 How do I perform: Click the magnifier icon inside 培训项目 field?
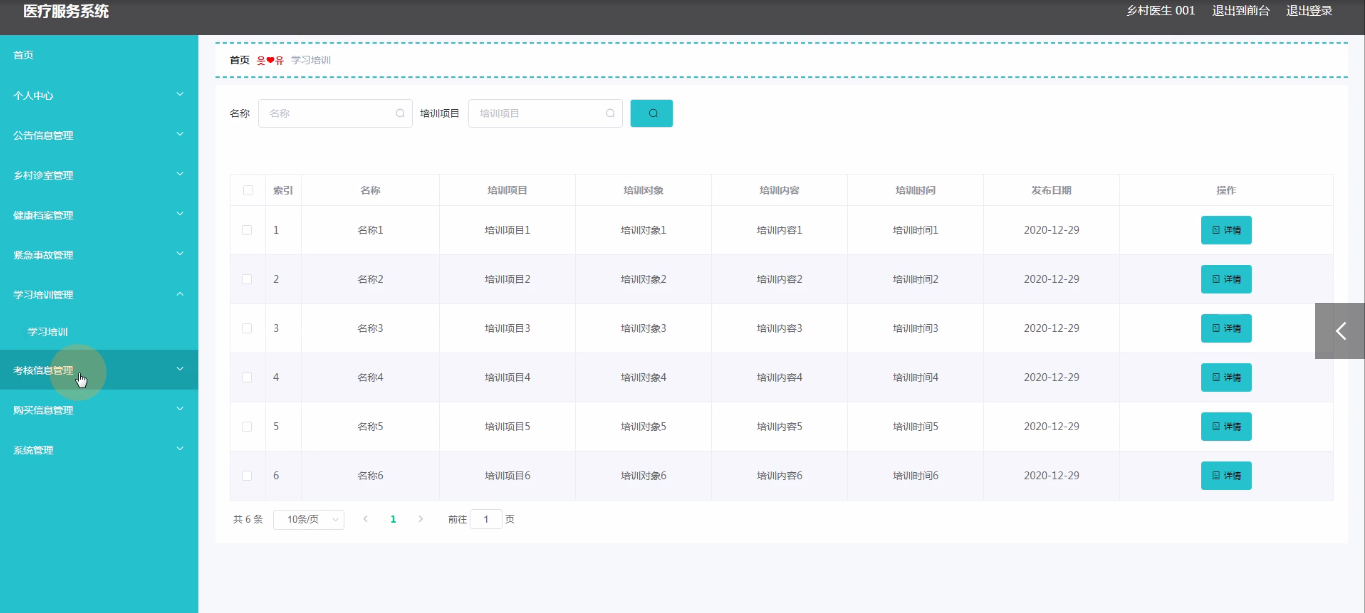[610, 114]
